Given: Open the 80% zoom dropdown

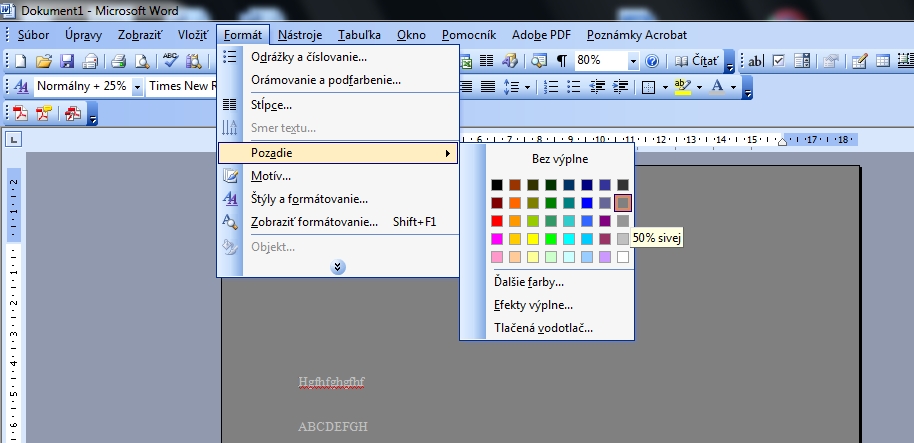Looking at the screenshot, I should [x=633, y=61].
